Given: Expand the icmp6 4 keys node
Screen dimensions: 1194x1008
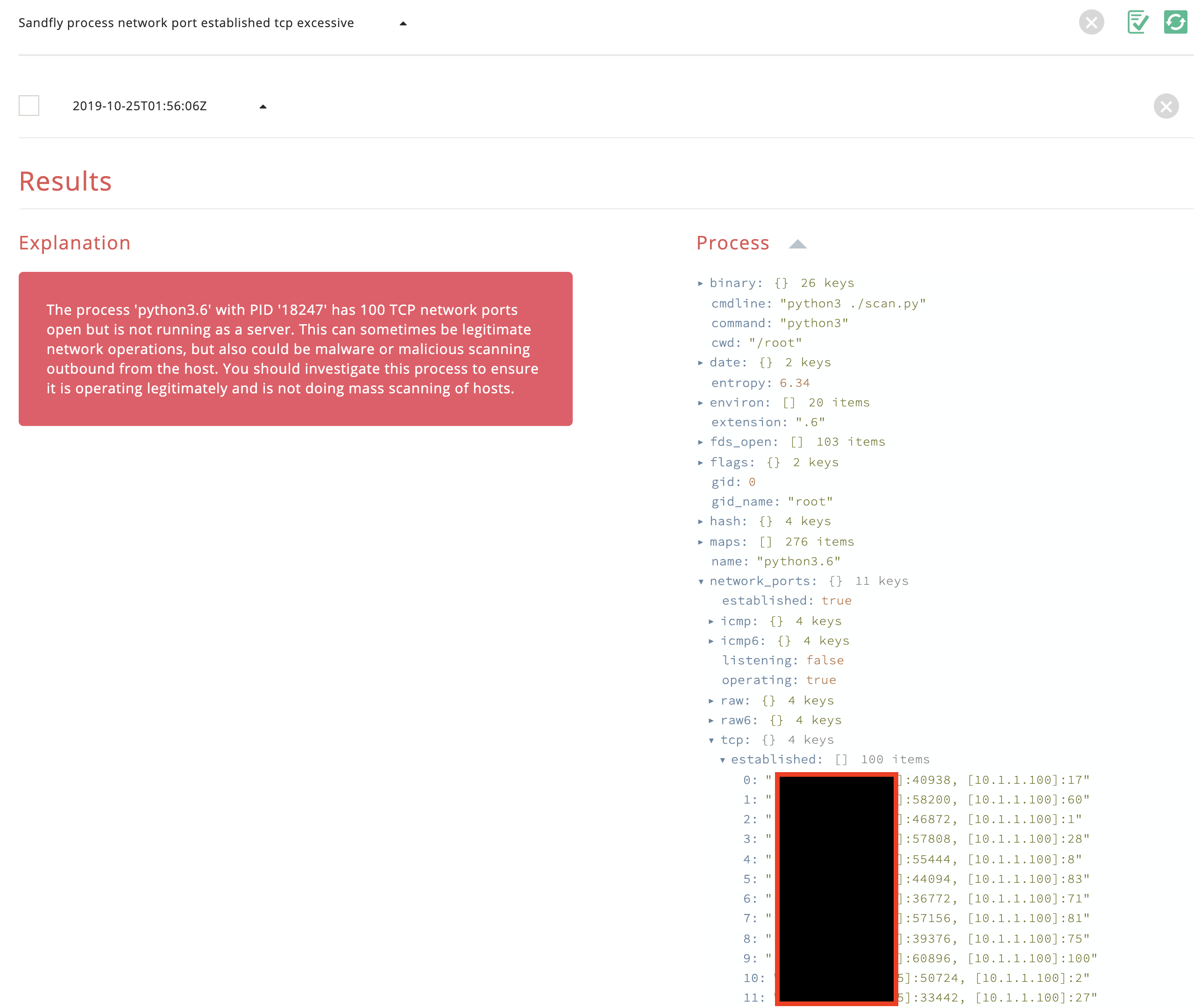Looking at the screenshot, I should tap(711, 641).
